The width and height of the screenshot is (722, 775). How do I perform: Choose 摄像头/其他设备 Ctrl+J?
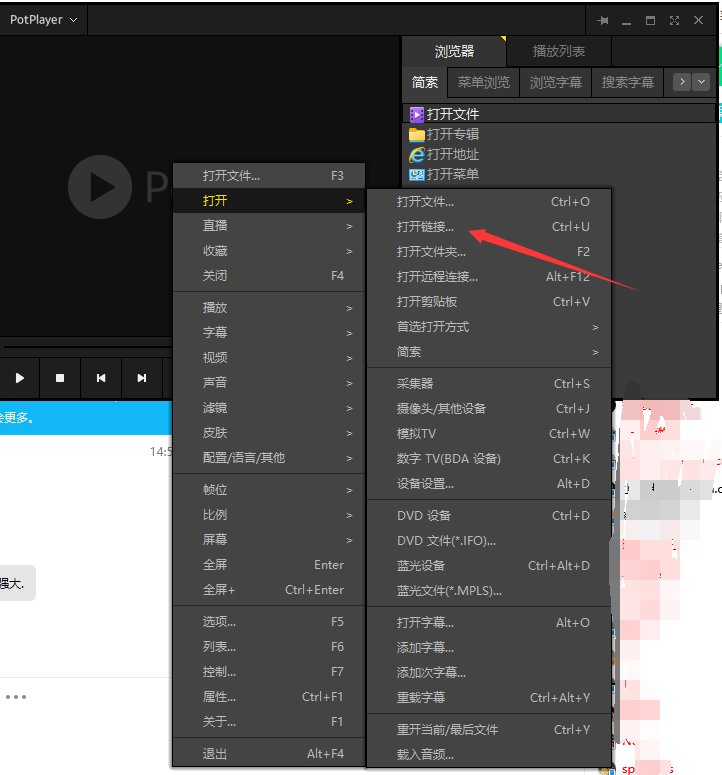[489, 409]
